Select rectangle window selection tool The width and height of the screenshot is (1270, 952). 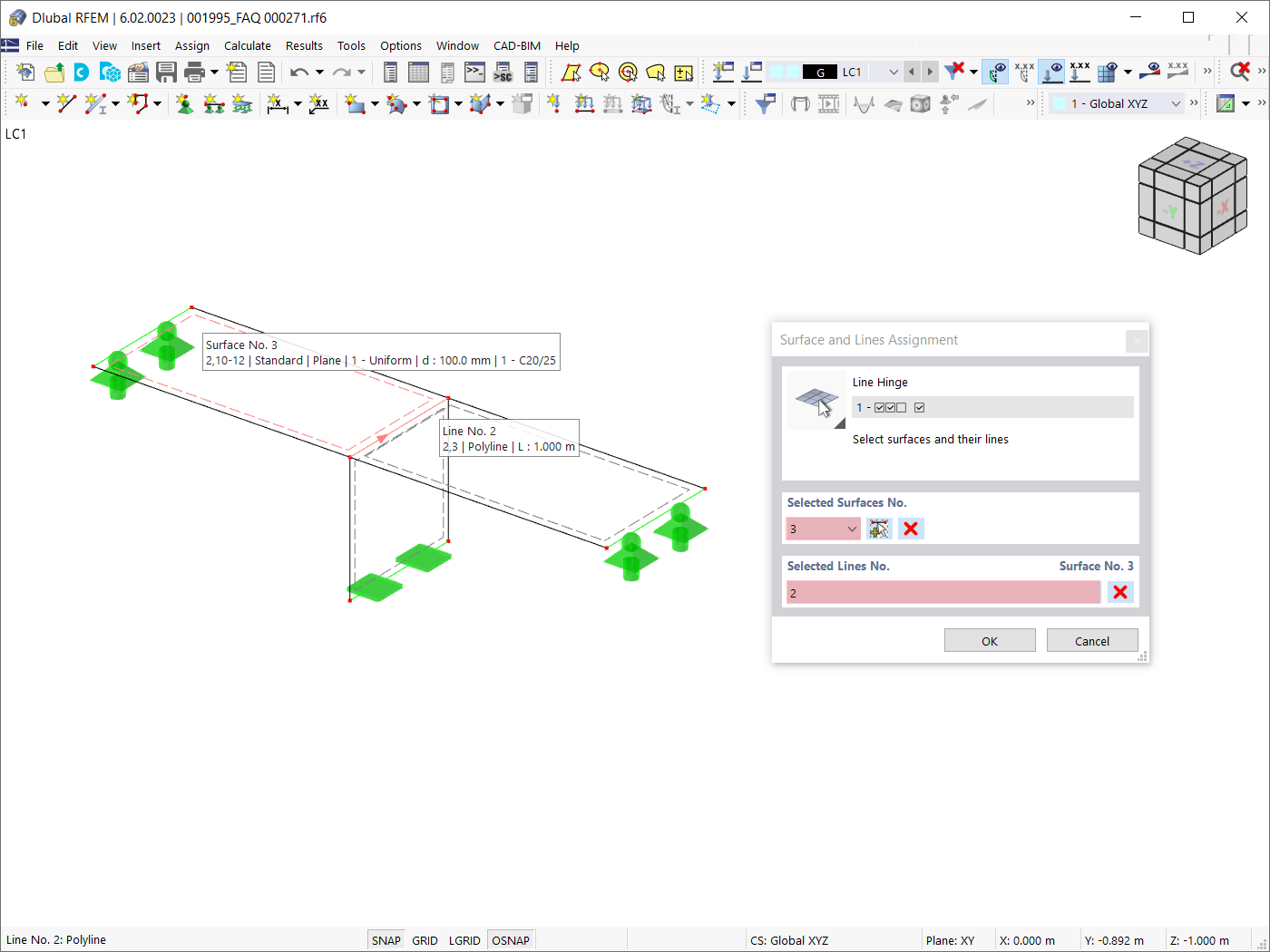point(571,73)
